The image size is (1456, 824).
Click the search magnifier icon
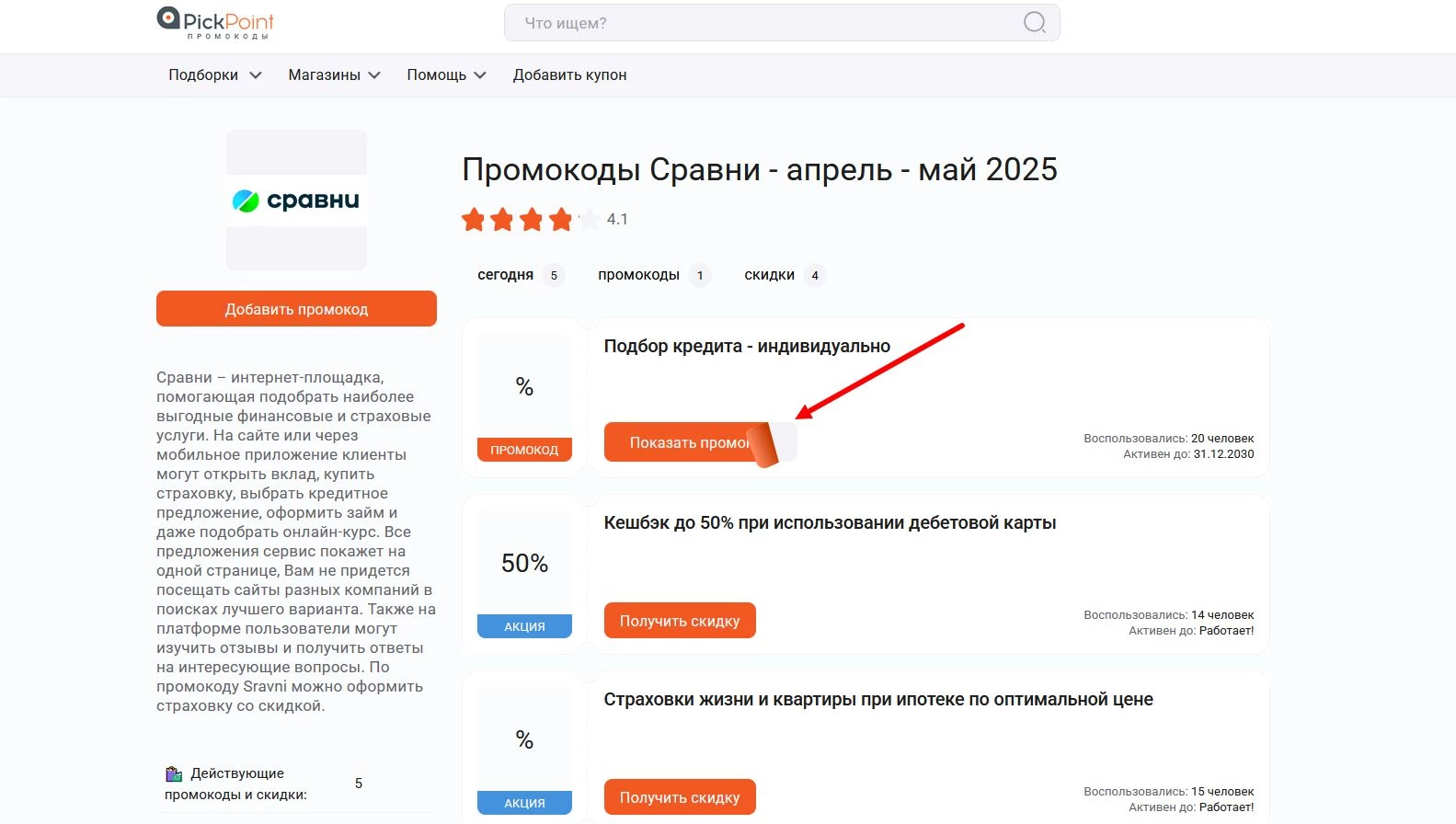[1035, 23]
